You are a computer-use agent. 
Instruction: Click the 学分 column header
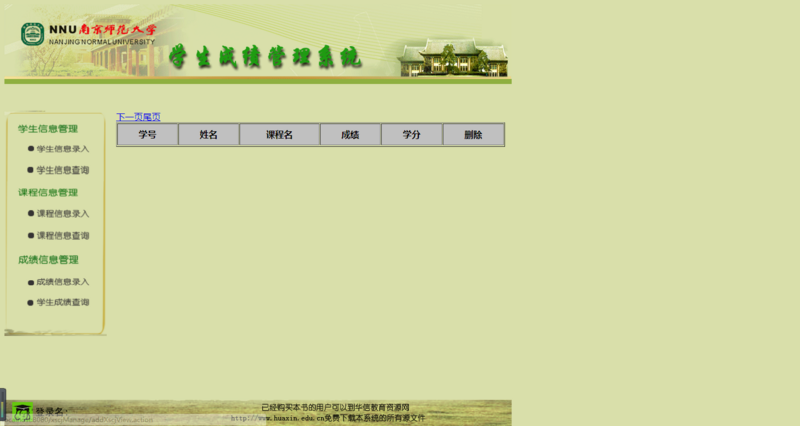coord(412,135)
